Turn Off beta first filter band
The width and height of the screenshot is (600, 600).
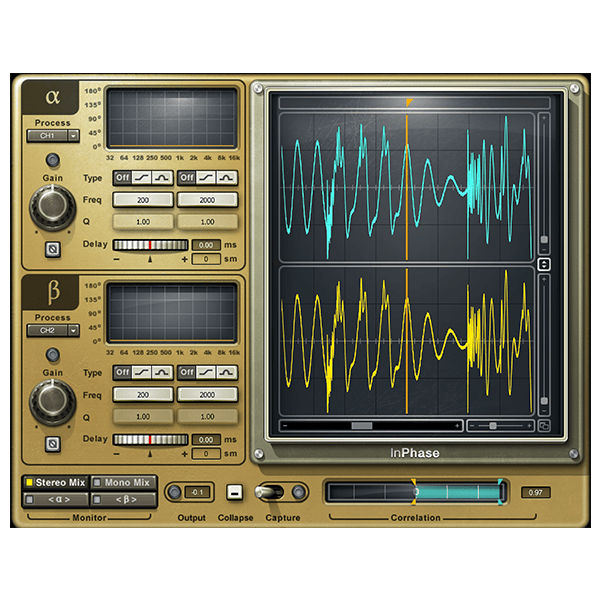tap(122, 372)
